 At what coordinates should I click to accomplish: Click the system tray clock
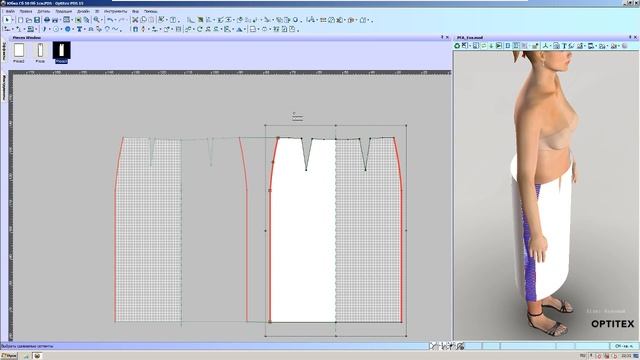(x=626, y=356)
